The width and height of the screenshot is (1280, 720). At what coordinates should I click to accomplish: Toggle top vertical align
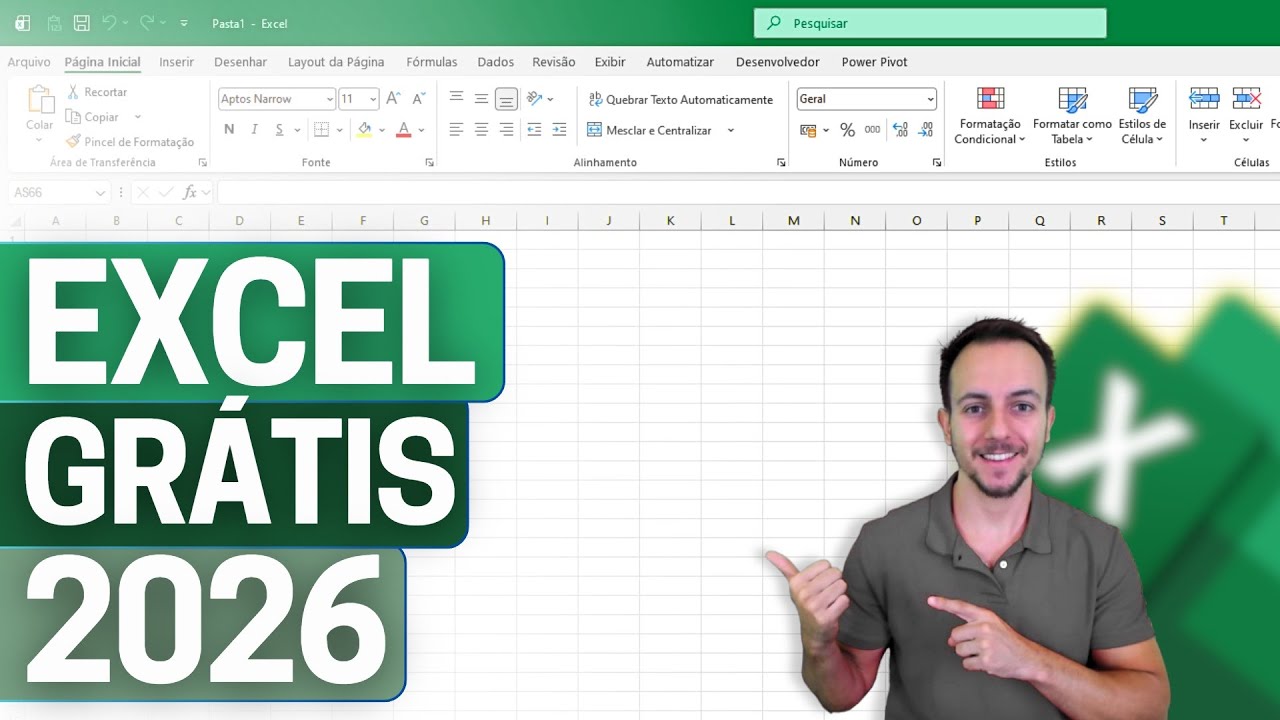pyautogui.click(x=456, y=98)
